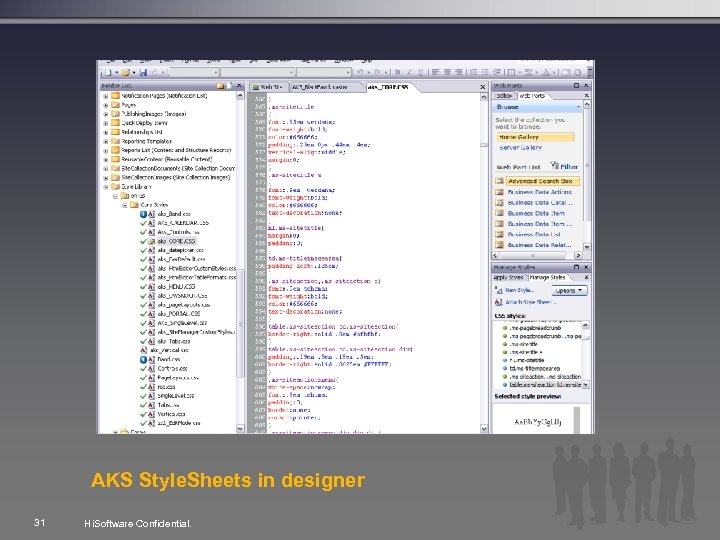Click the Font Color toolbar icon
Screen dimensions: 720x540
pyautogui.click(x=546, y=72)
